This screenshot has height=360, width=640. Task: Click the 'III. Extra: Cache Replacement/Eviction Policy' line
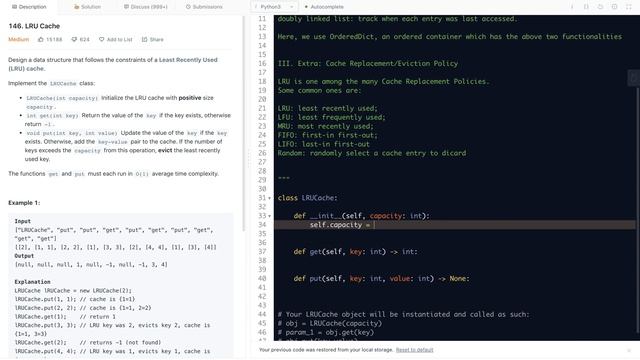pyautogui.click(x=368, y=64)
